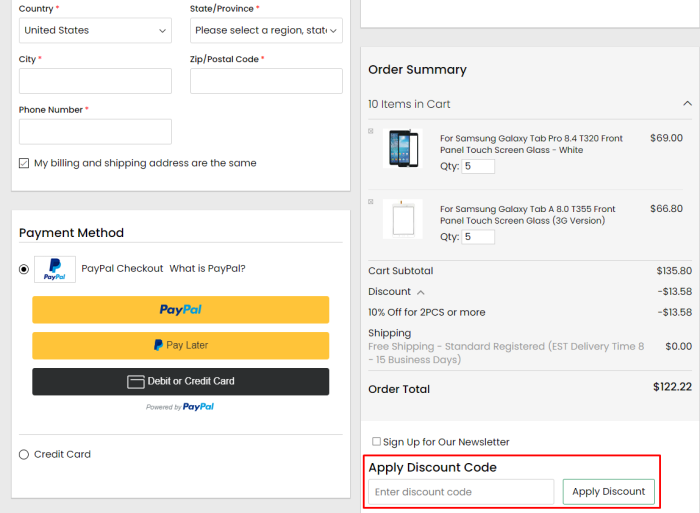Click the Payment Method heading
Screen dimensions: 700x513
point(71,233)
